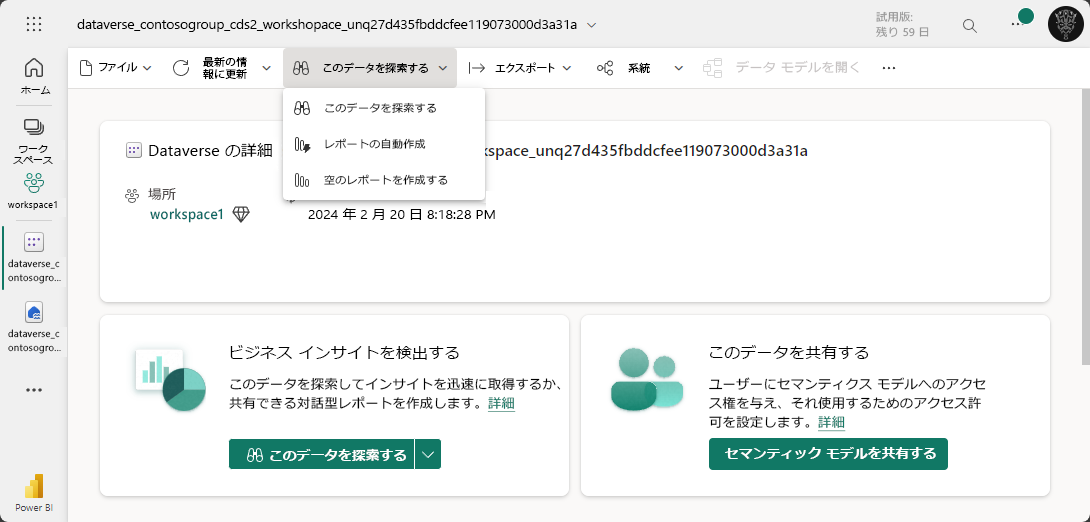
Task: Click the Power BI logo at bottom left
Action: click(34, 493)
